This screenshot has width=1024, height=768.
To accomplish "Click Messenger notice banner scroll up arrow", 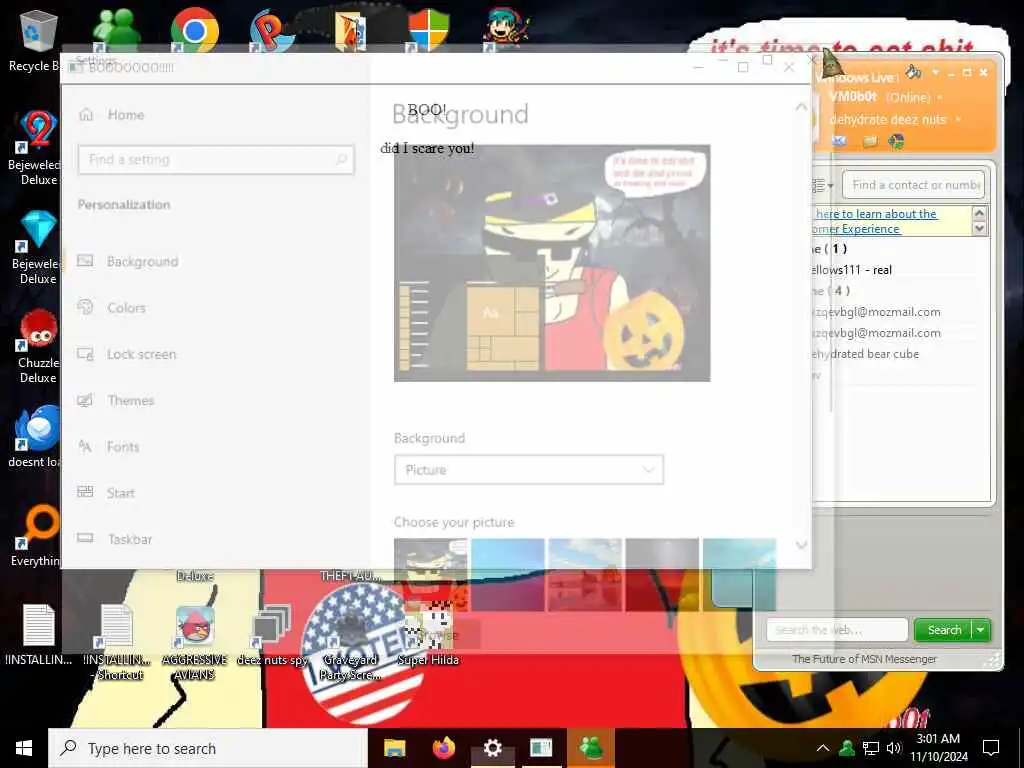I will tap(979, 213).
